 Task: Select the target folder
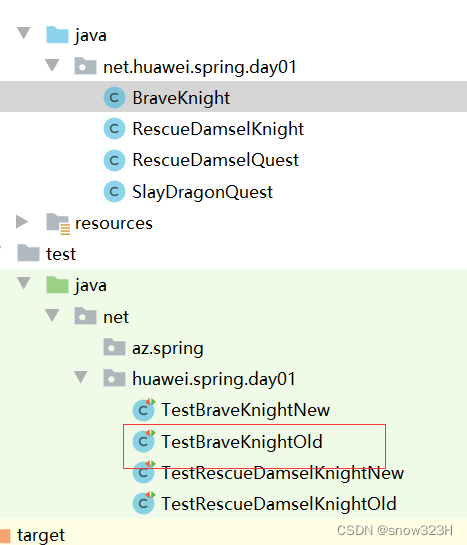pos(41,535)
